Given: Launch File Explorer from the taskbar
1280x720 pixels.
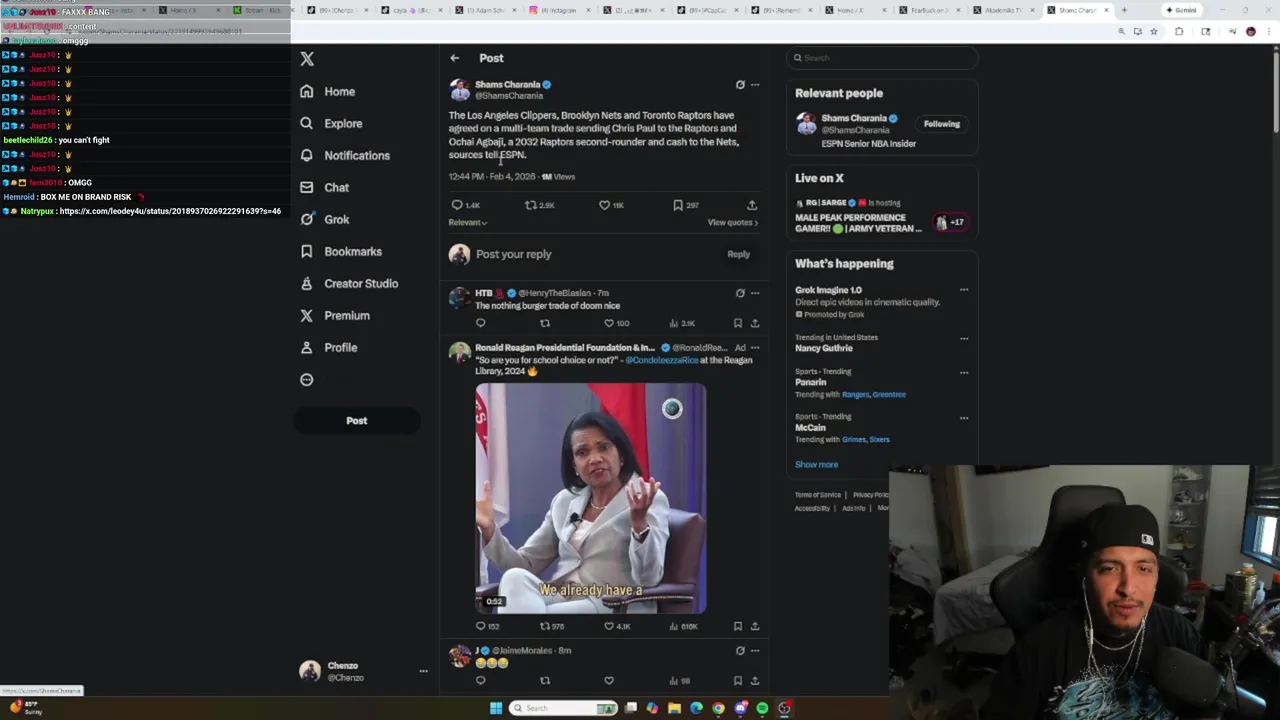Looking at the screenshot, I should point(674,708).
